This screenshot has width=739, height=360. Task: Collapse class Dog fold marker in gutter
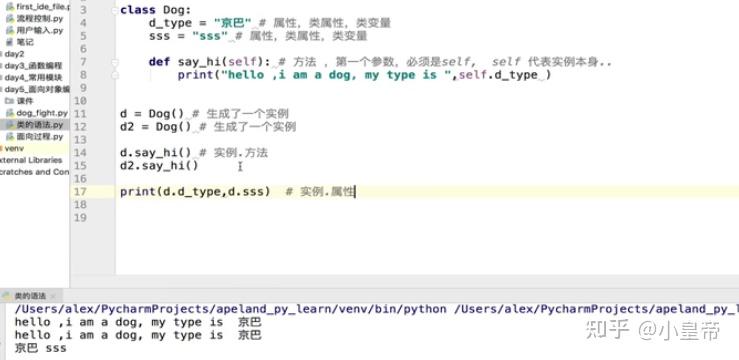115,10
